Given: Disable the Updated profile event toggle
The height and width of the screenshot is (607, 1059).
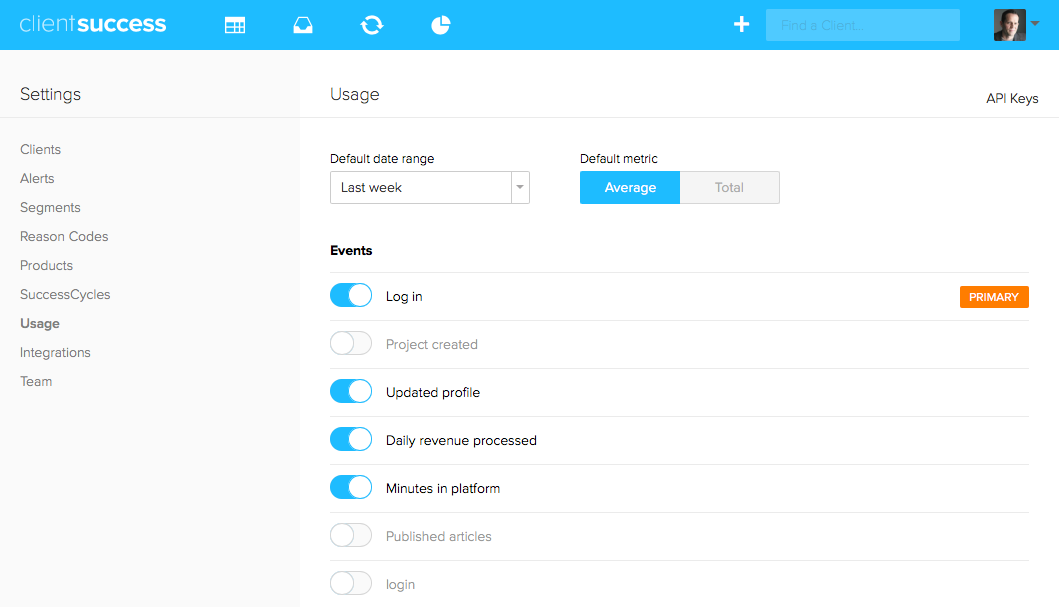Looking at the screenshot, I should [x=350, y=391].
